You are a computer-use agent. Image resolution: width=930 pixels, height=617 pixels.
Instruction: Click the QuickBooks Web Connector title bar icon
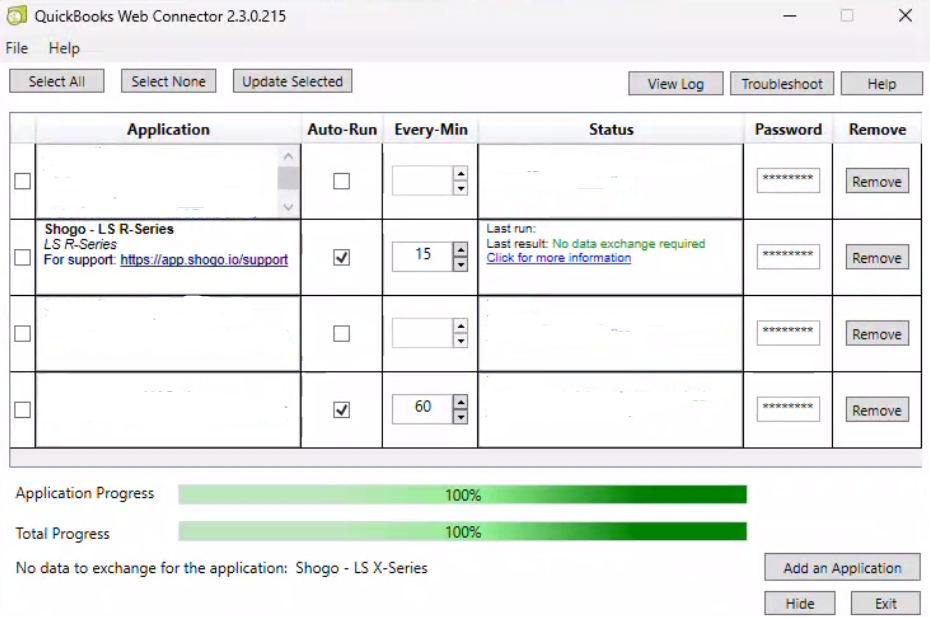16,15
